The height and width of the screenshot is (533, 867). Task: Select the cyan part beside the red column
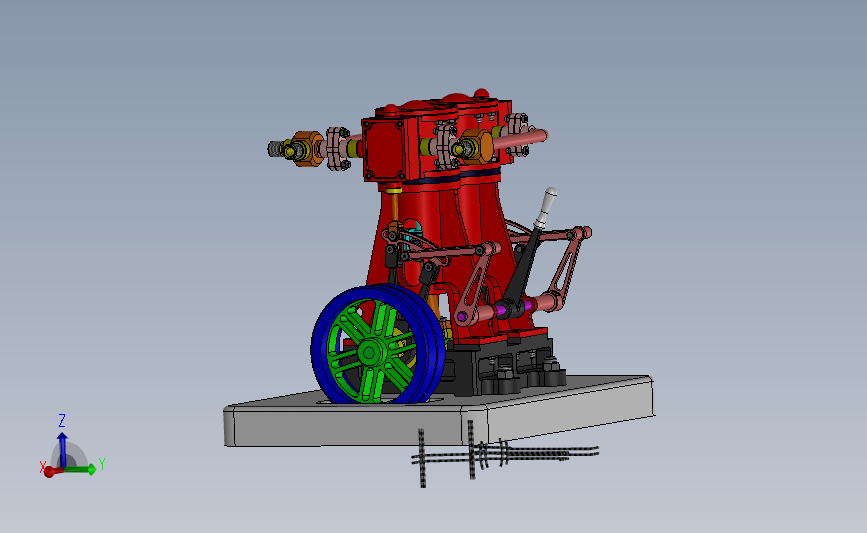pos(412,235)
